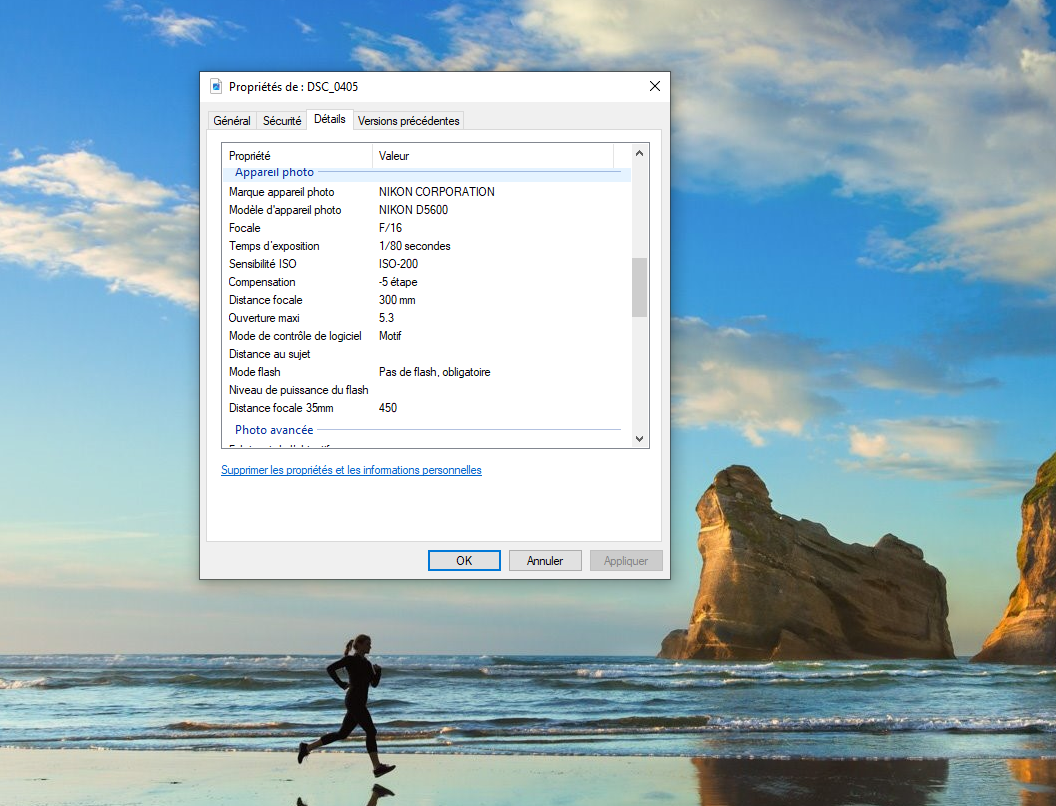Click the file icon in the title bar
The height and width of the screenshot is (806, 1056).
pos(216,86)
